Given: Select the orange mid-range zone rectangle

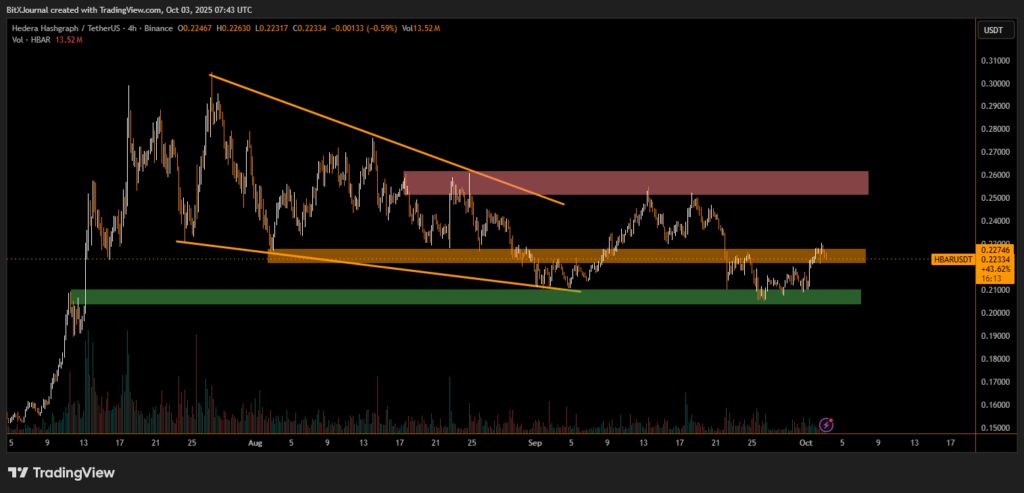Looking at the screenshot, I should click(566, 256).
